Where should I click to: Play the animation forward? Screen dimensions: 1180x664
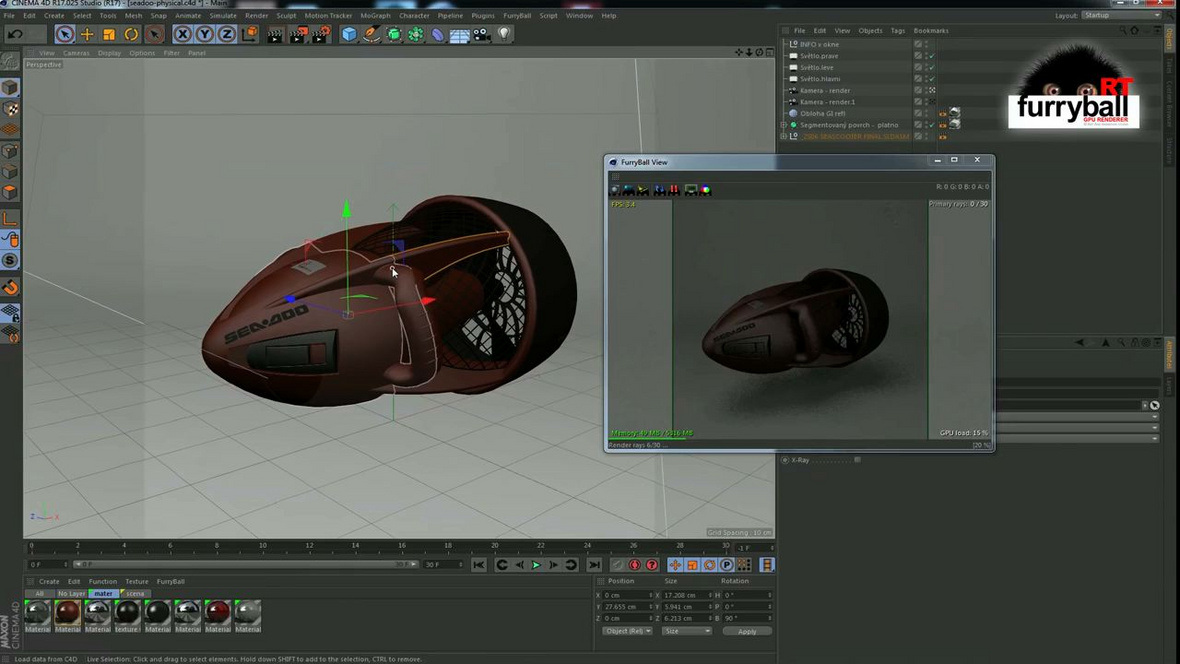(x=536, y=565)
